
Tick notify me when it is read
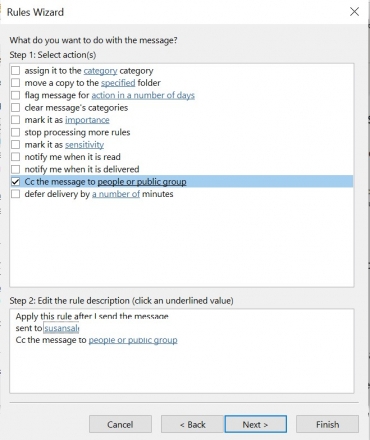(x=15, y=157)
